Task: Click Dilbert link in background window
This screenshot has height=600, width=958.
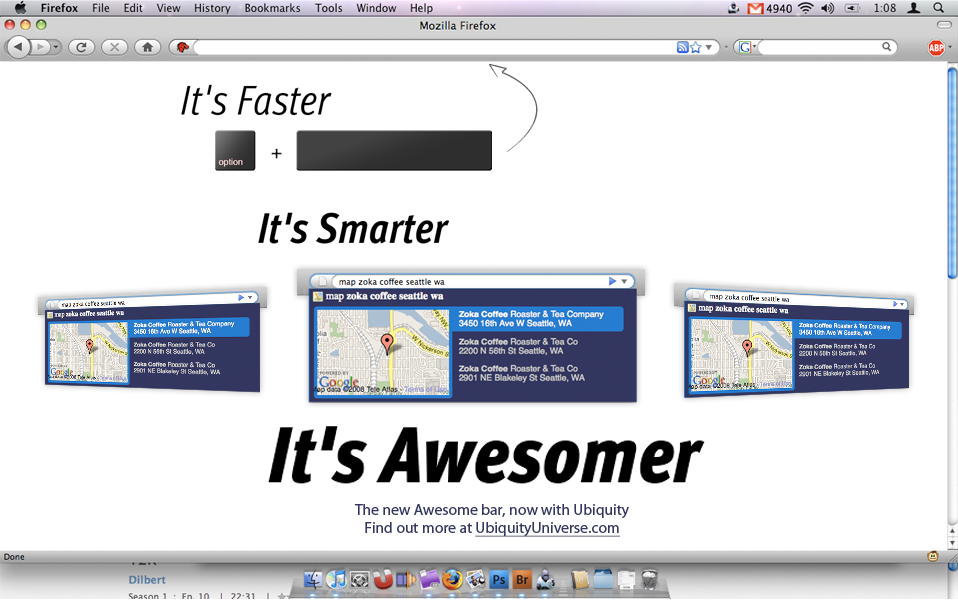Action: 147,580
